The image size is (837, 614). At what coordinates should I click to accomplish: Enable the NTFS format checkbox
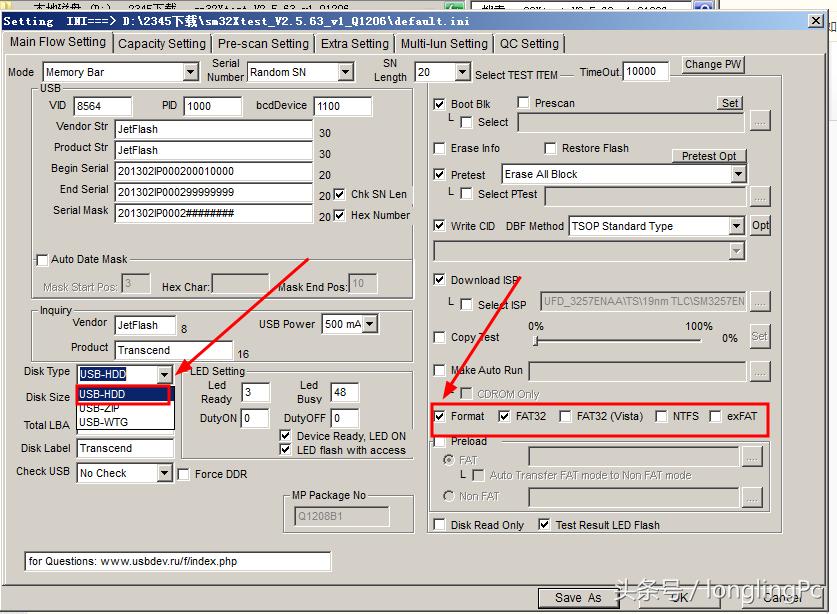(x=661, y=416)
